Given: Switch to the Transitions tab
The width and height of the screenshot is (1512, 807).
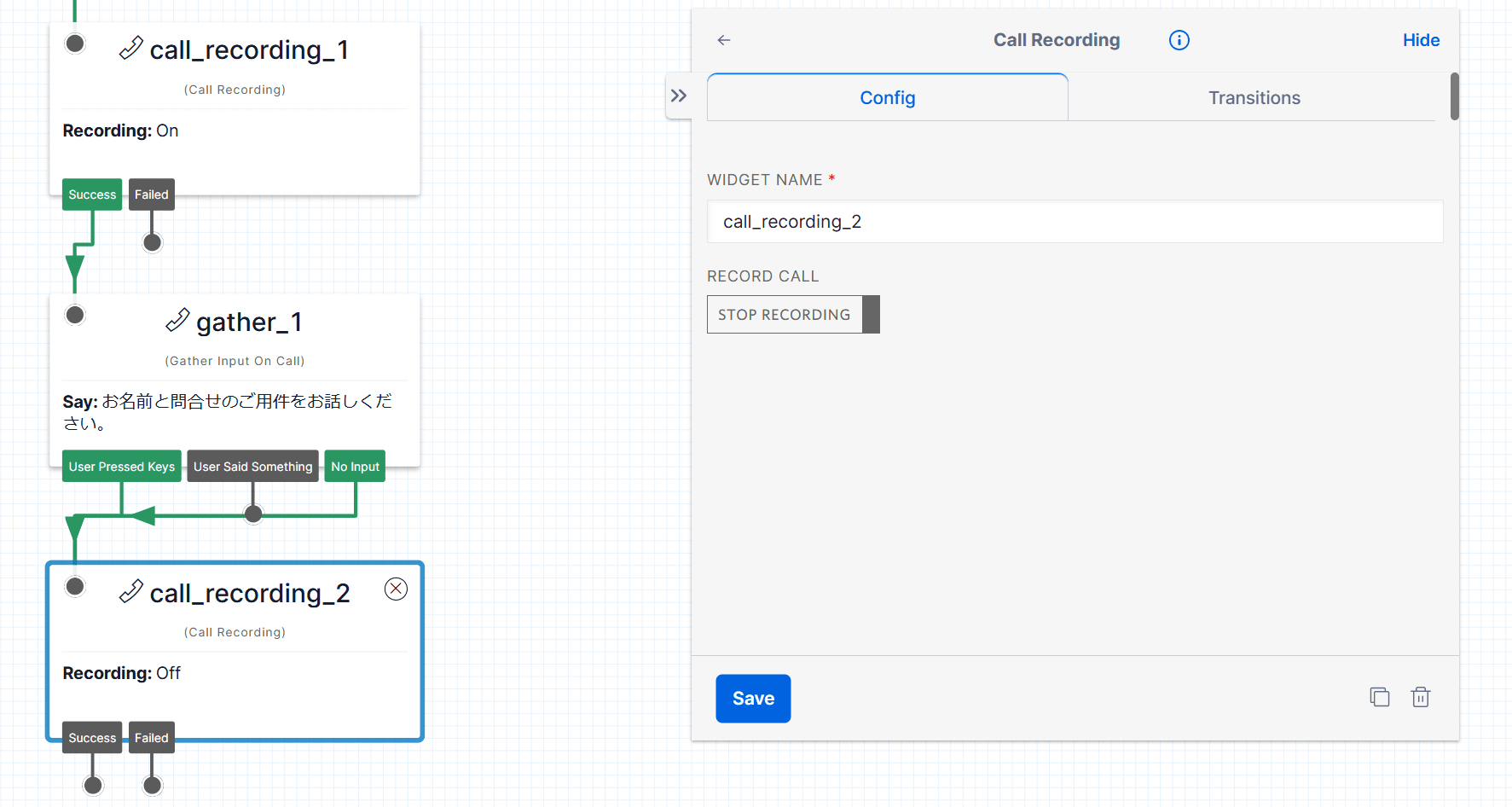Looking at the screenshot, I should point(1254,97).
